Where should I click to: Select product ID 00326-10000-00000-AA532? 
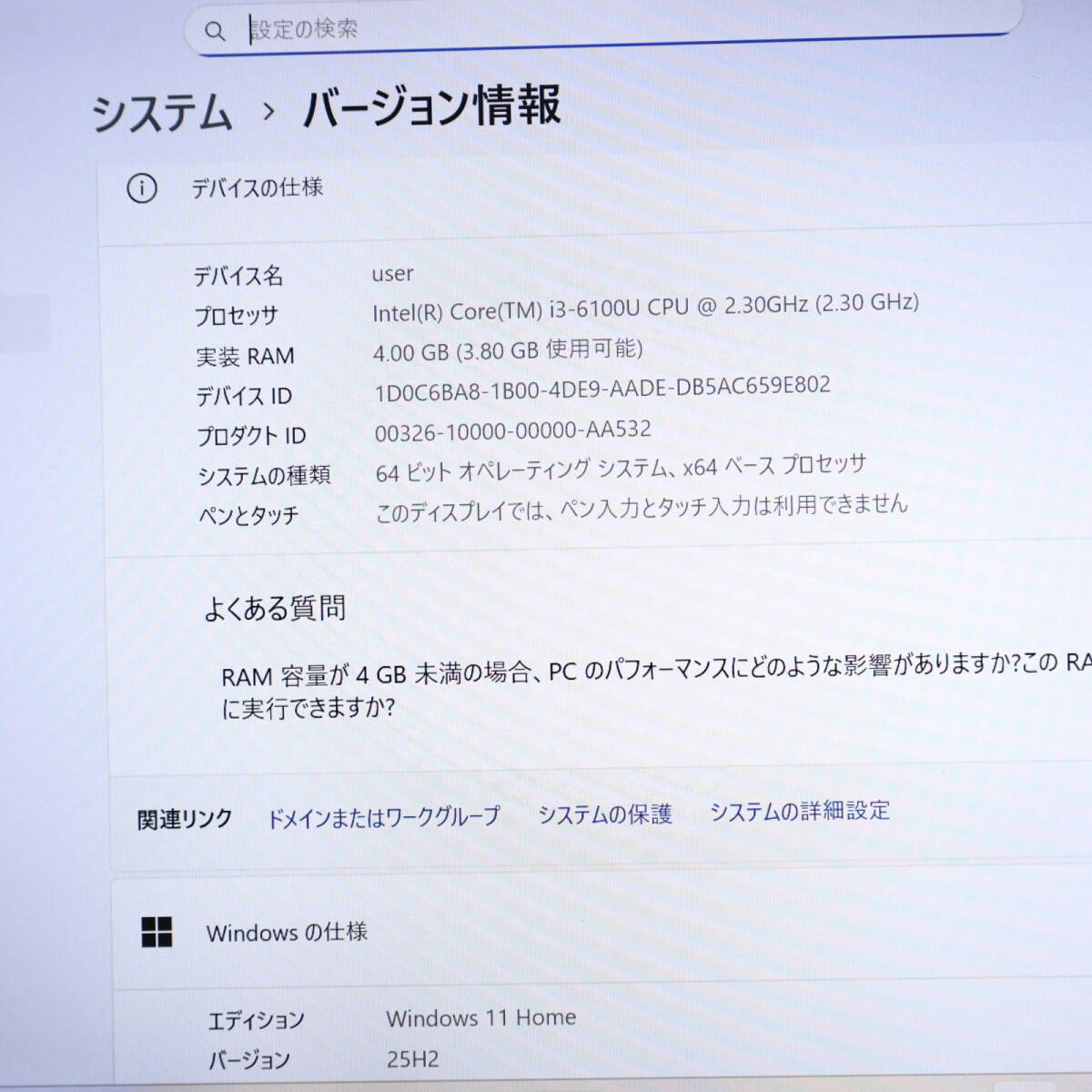[513, 430]
